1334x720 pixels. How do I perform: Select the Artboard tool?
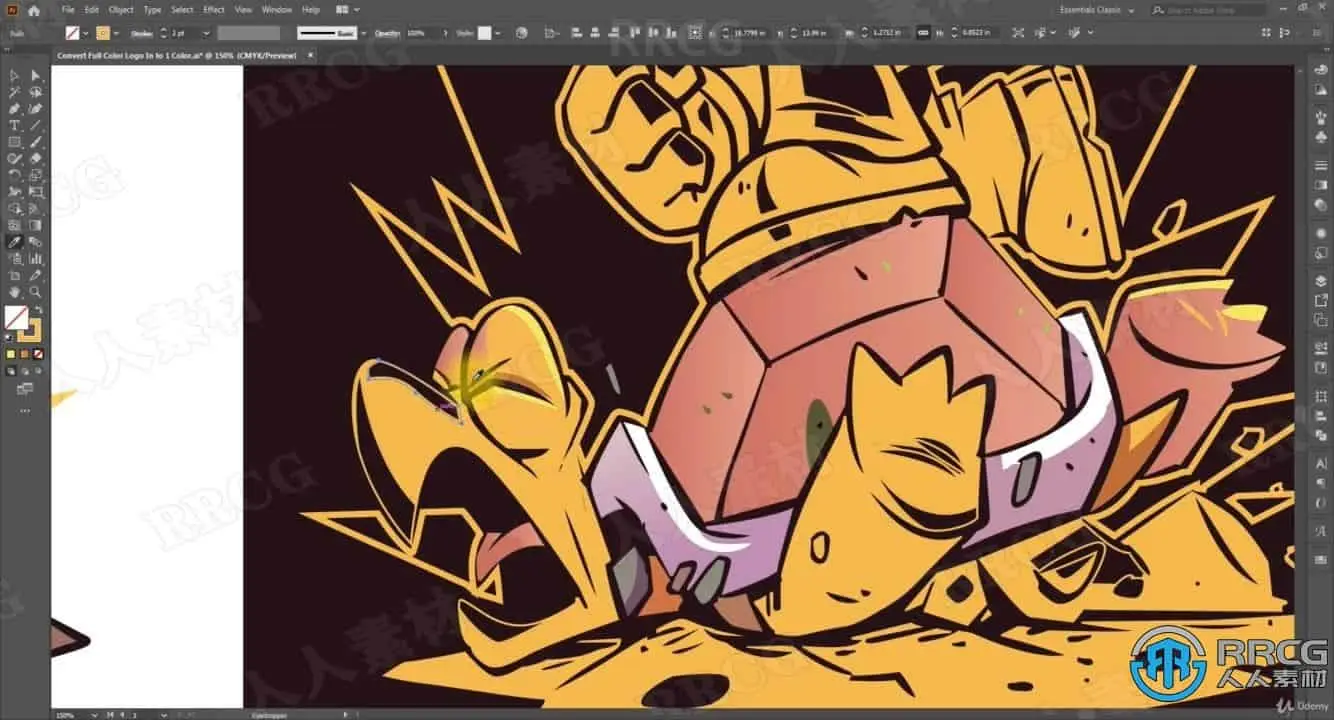pos(15,274)
